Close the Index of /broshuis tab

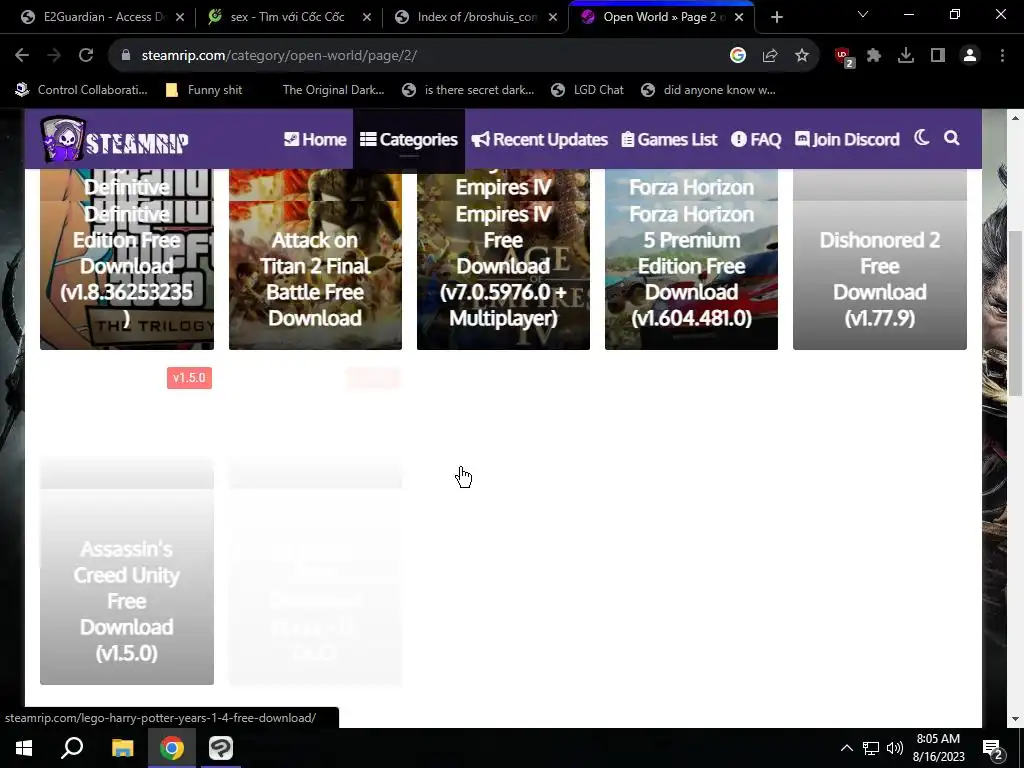[x=553, y=17]
